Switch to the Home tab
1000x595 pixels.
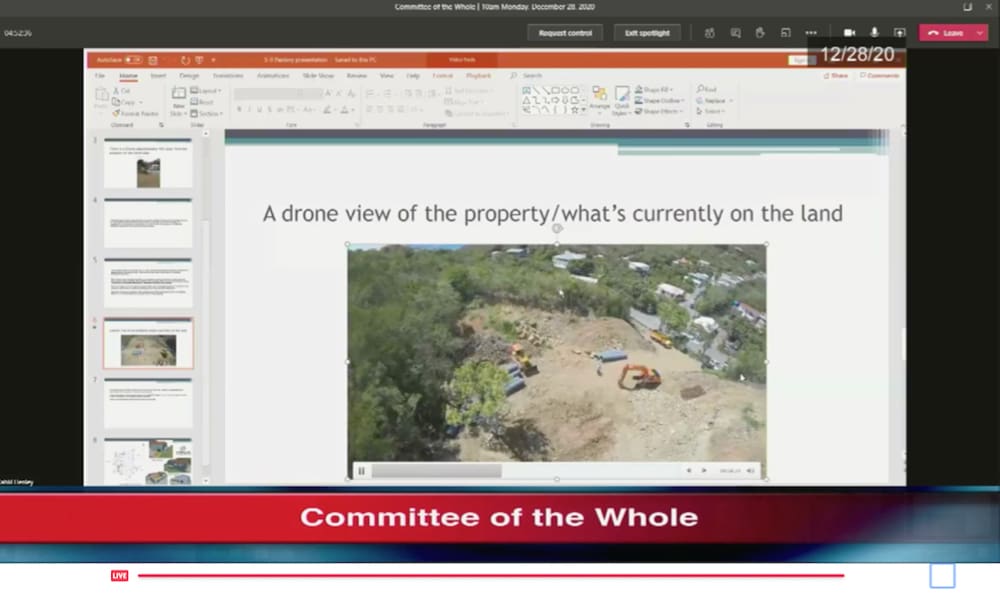128,75
